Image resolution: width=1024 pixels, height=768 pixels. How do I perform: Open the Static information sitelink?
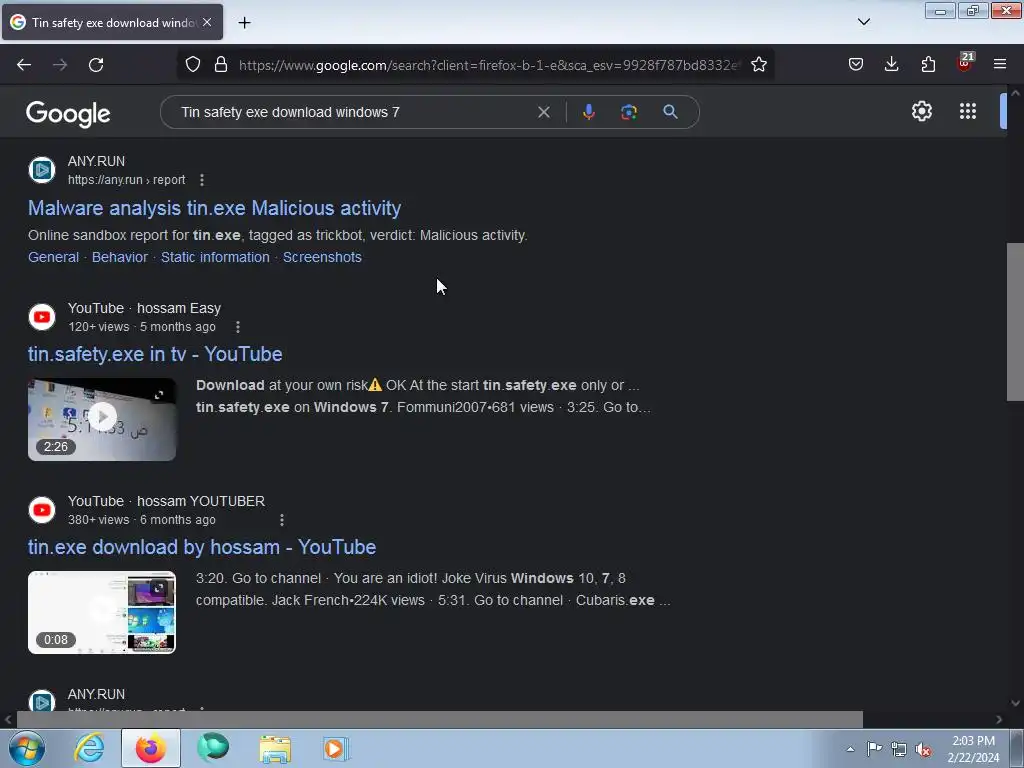(x=215, y=257)
